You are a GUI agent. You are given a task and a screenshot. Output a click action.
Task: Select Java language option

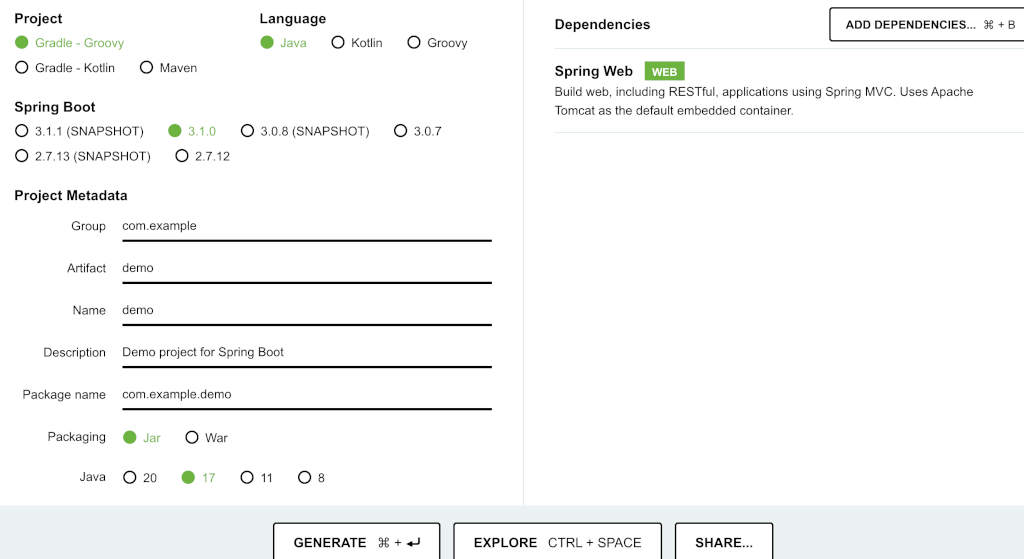(283, 42)
